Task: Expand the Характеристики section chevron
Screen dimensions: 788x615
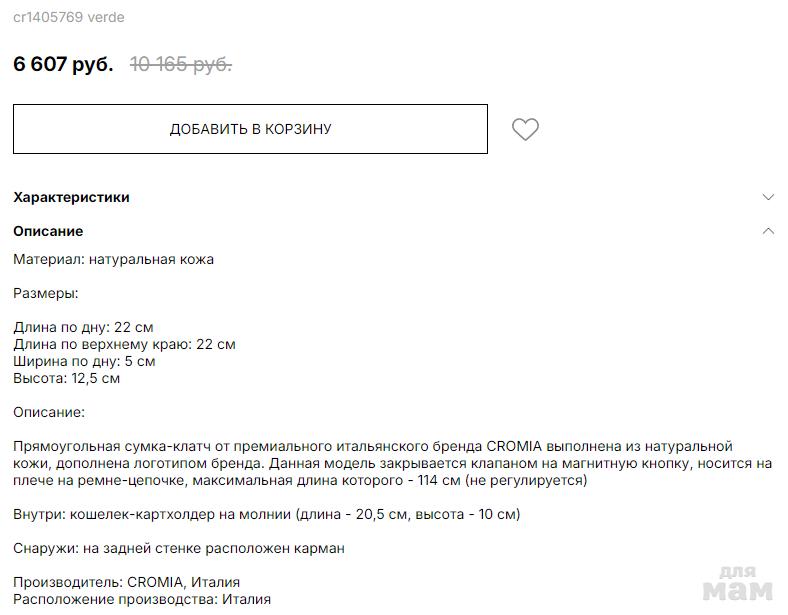Action: click(x=768, y=197)
